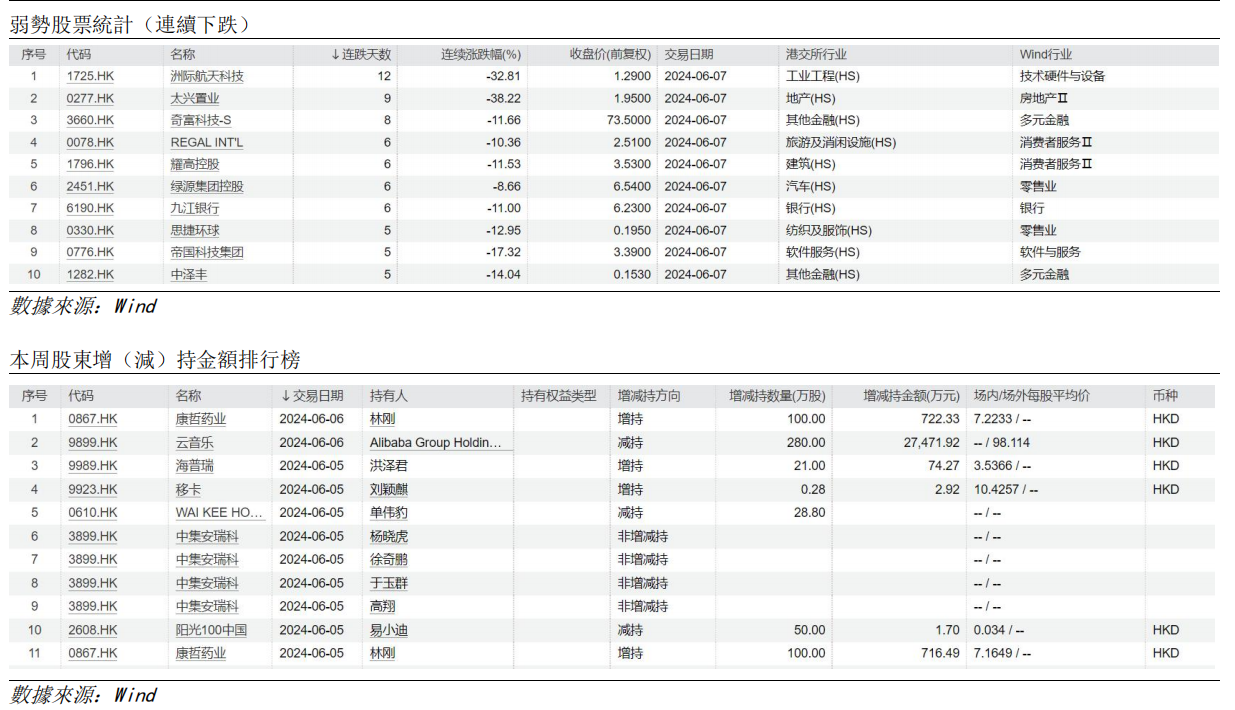
Task: Click stock name 太兴置业
Action: tap(195, 98)
